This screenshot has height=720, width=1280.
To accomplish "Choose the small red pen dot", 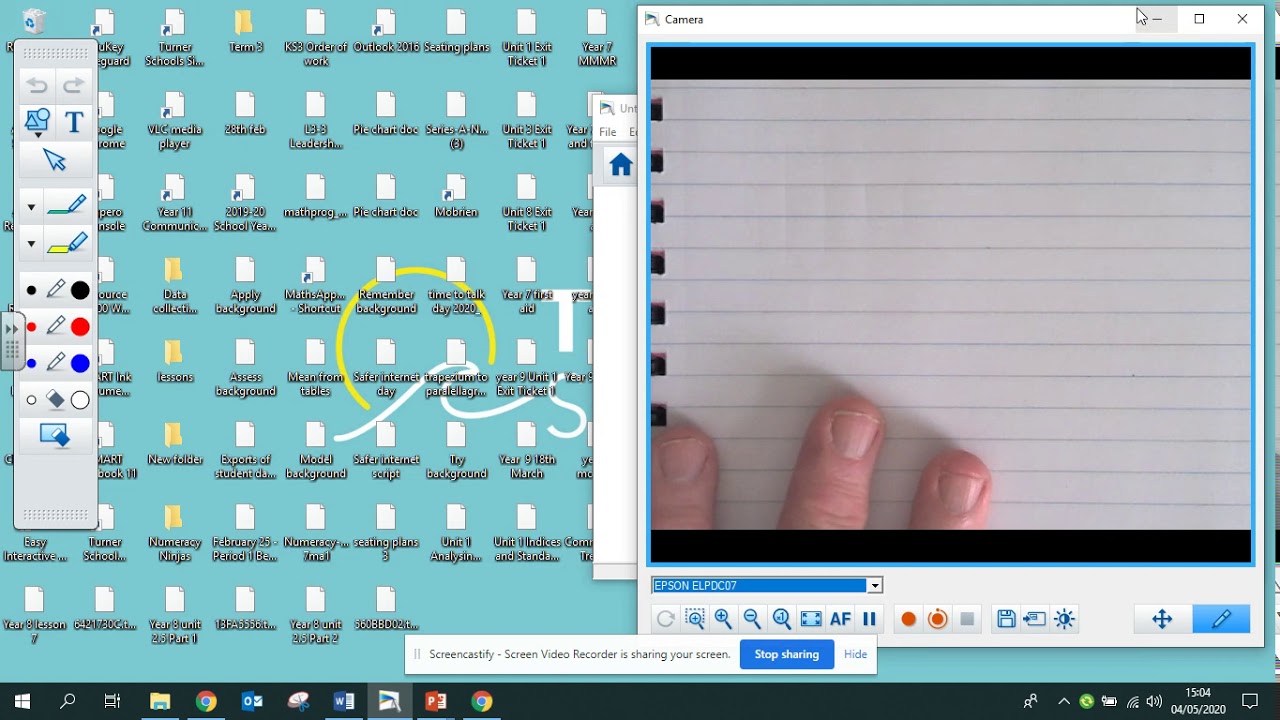I will pos(32,327).
